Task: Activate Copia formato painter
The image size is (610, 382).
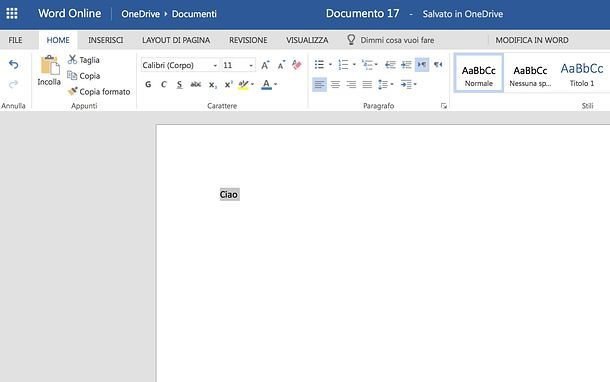Action: [99, 92]
